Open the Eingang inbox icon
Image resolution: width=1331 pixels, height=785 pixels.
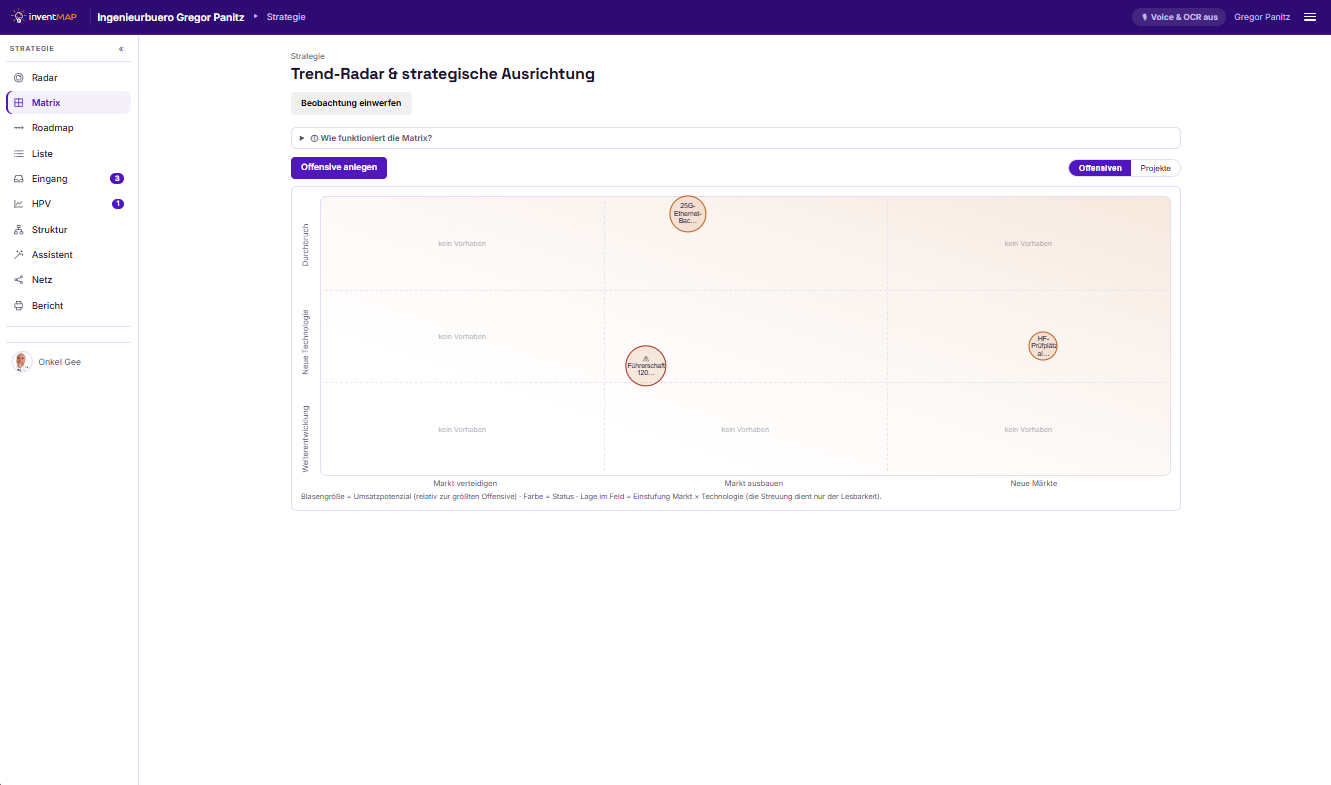[x=19, y=179]
